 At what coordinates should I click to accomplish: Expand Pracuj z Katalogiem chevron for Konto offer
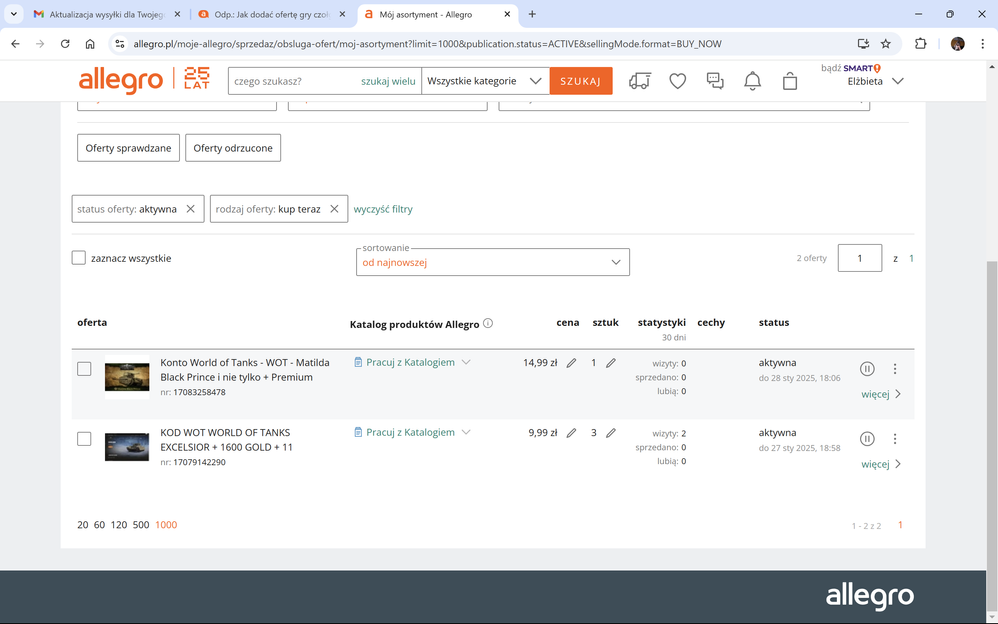(466, 362)
